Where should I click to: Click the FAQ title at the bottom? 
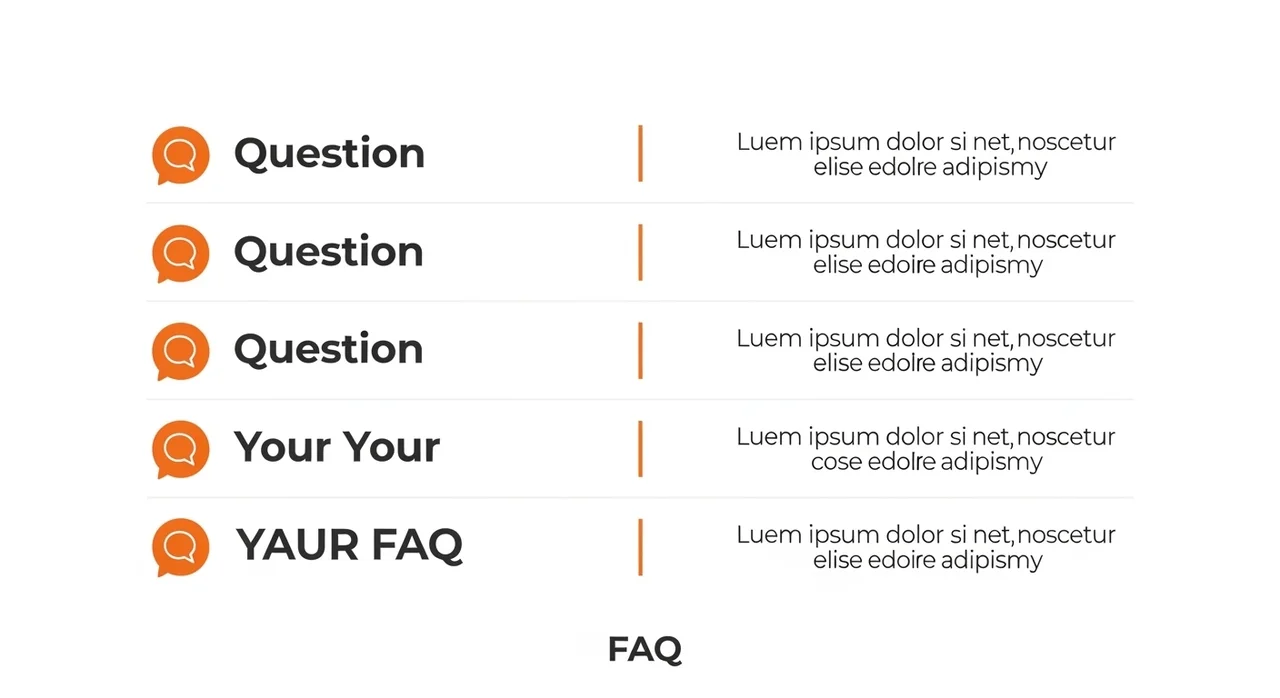point(644,649)
